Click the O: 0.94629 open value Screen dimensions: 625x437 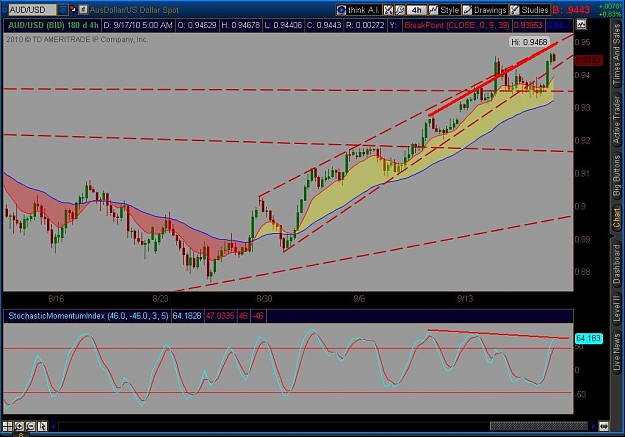[x=197, y=25]
